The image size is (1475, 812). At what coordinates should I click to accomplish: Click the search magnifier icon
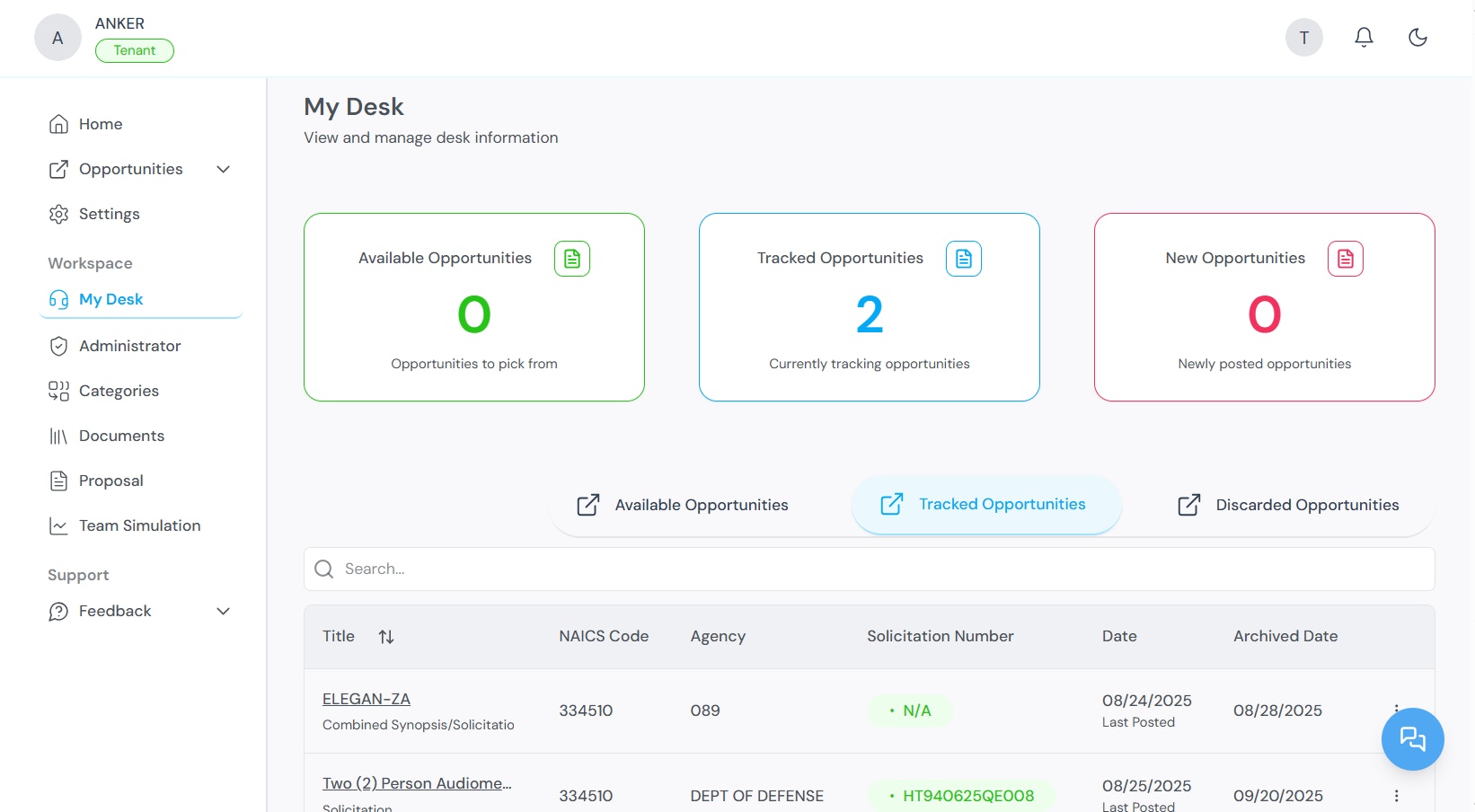coord(324,569)
